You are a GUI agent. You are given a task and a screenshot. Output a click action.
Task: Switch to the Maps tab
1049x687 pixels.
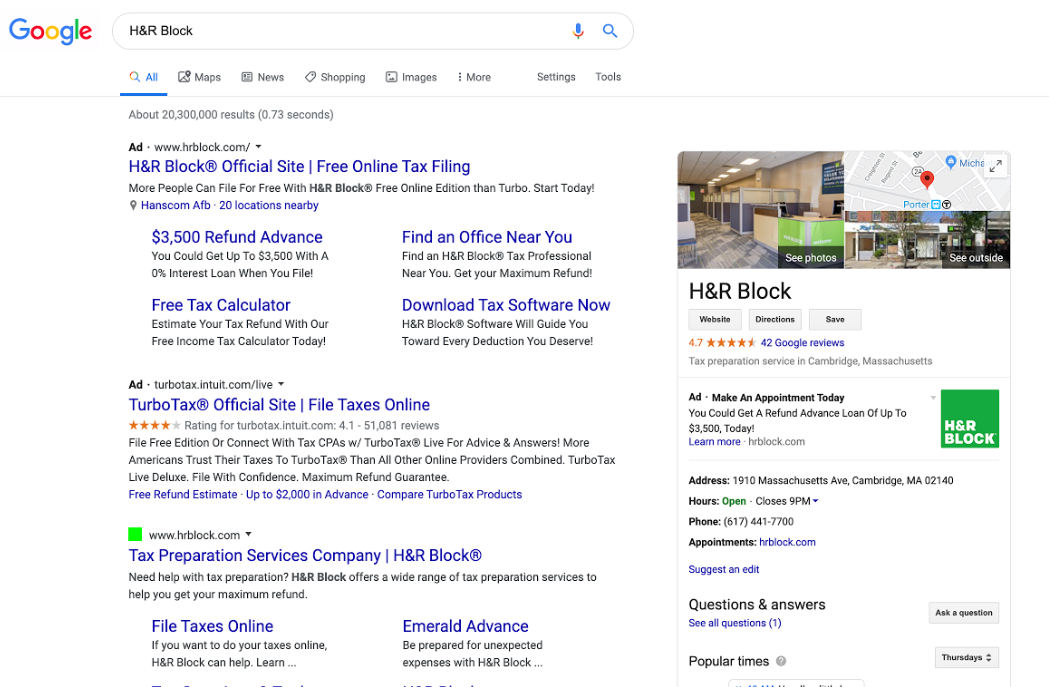199,77
